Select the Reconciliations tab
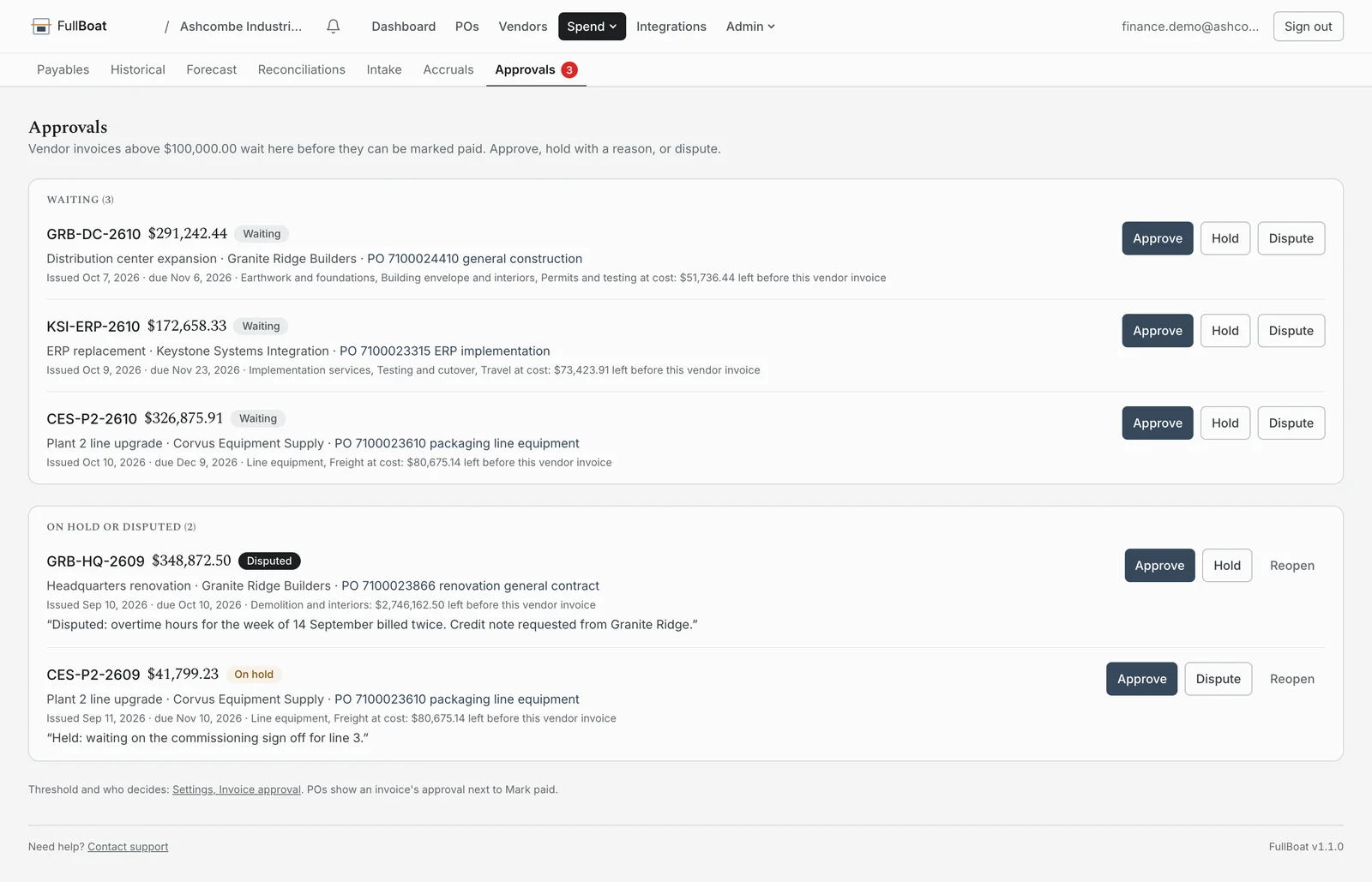This screenshot has width=1372, height=882. click(302, 69)
